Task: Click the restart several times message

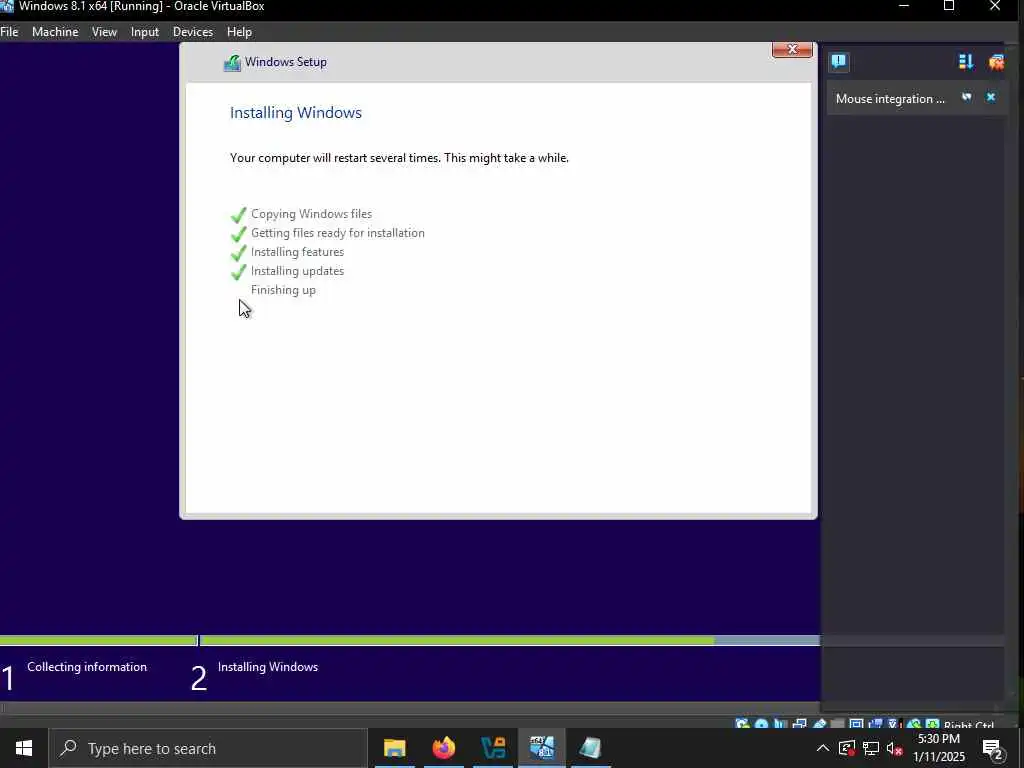Action: [399, 157]
